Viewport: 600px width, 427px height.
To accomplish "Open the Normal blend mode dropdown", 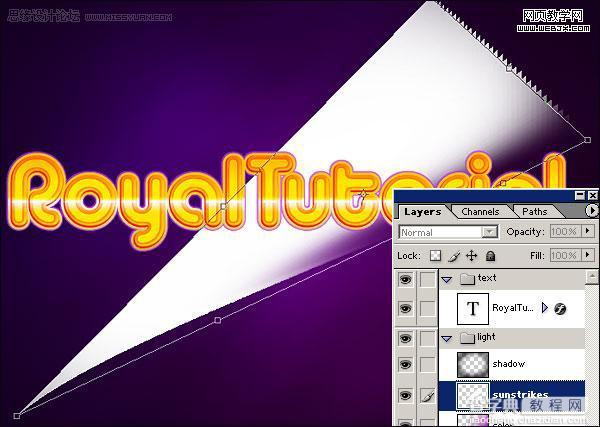I will 489,232.
